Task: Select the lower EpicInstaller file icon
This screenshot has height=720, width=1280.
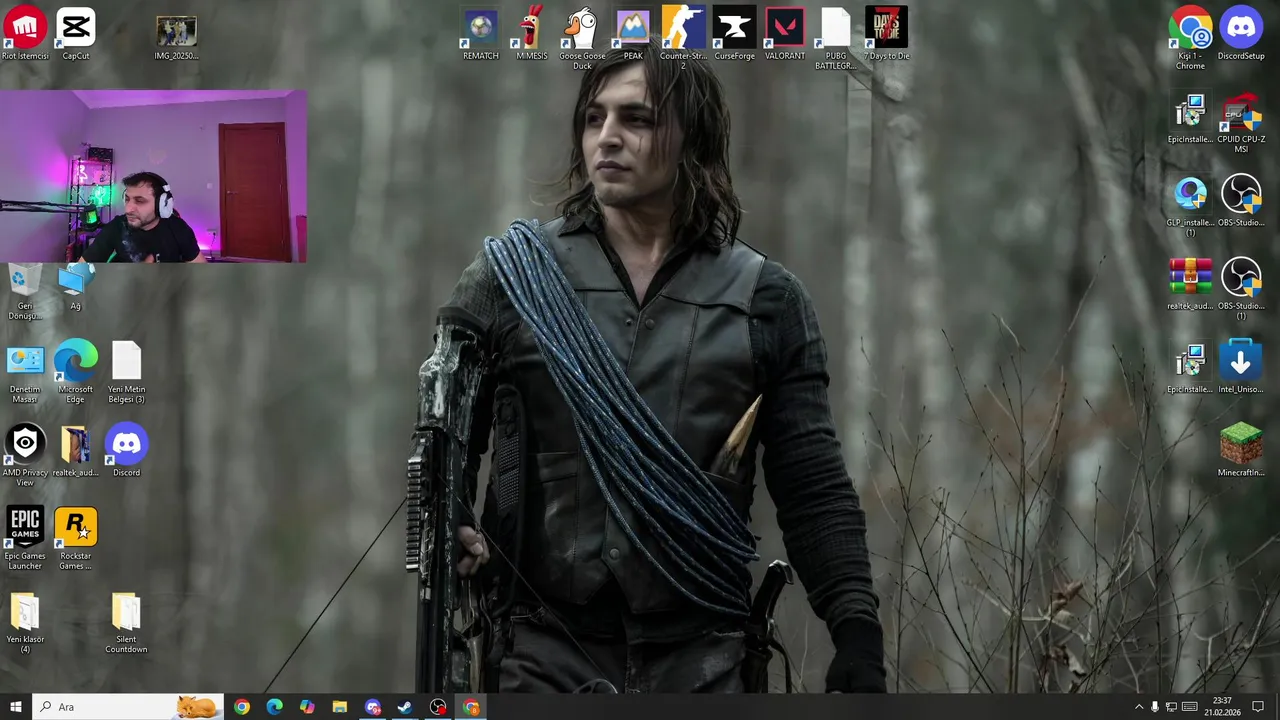Action: [1190, 367]
